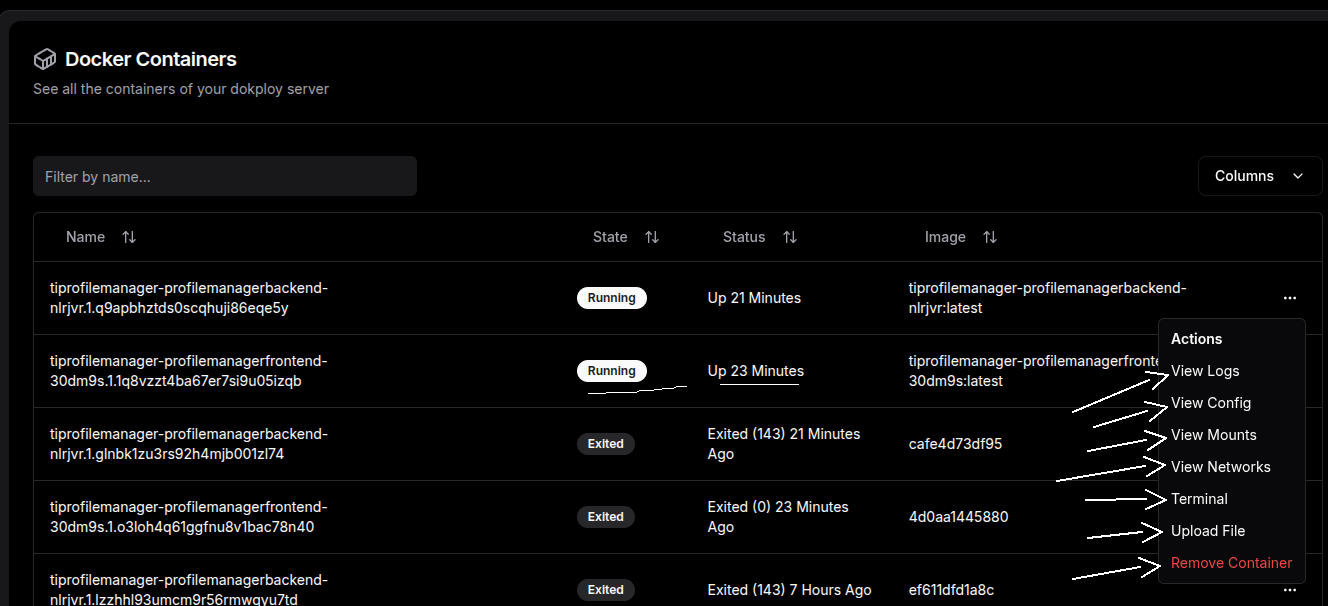Select container name ending q9apbhztds0scqhuji86eqe5y
The height and width of the screenshot is (606, 1328).
[189, 298]
